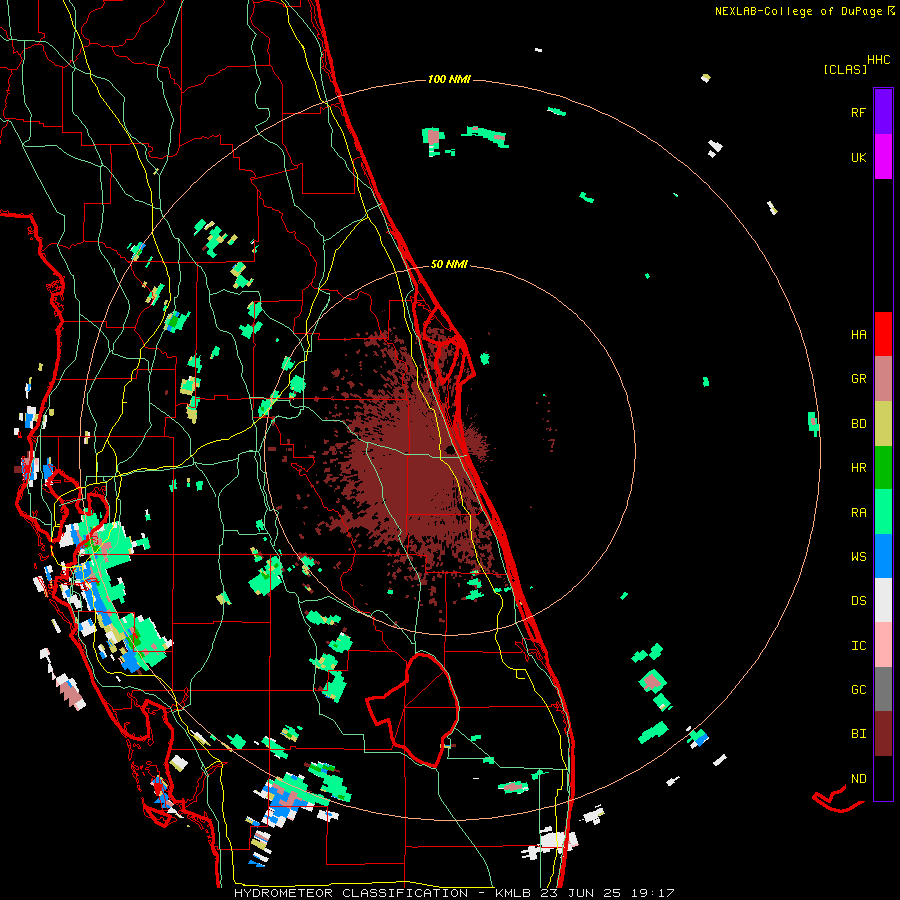
Task: Click the WS blue legend swatch
Action: pyautogui.click(x=883, y=556)
